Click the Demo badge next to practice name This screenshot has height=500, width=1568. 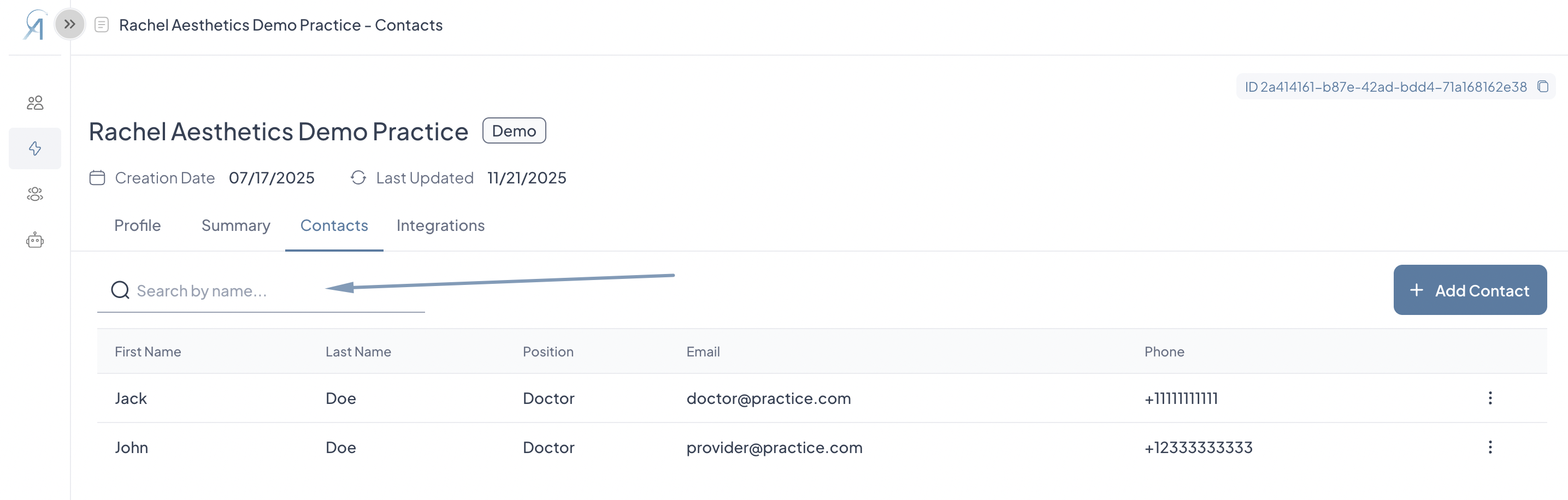(514, 131)
